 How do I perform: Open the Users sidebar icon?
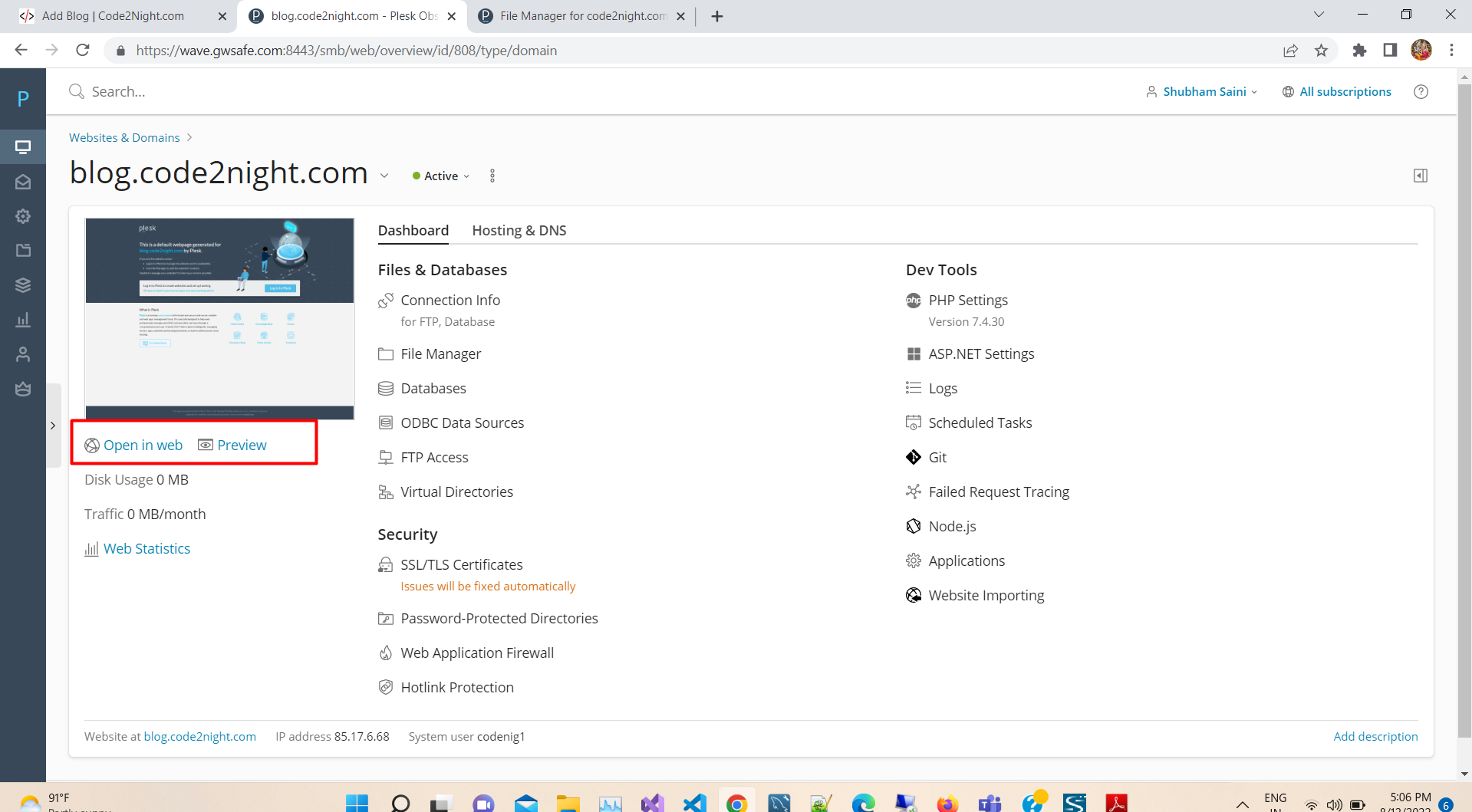23,354
